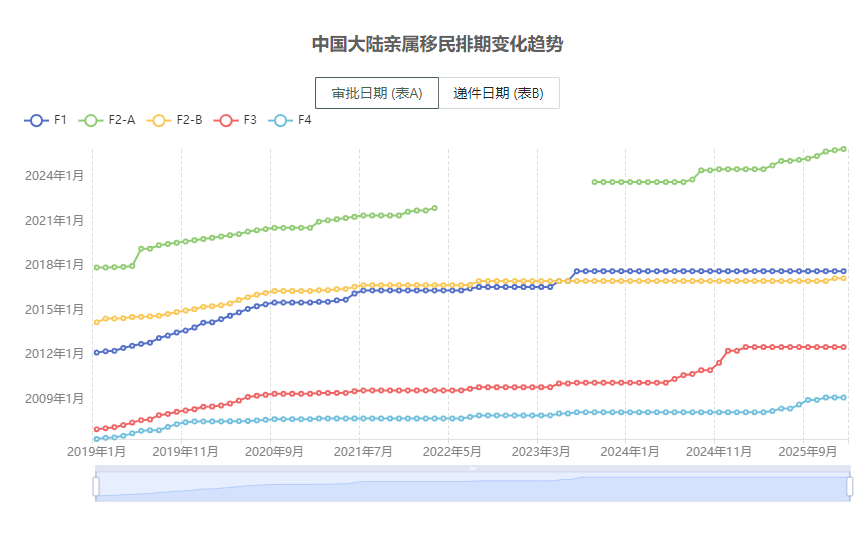Click first F2-A point after the gap
868x537 pixels.
[595, 182]
